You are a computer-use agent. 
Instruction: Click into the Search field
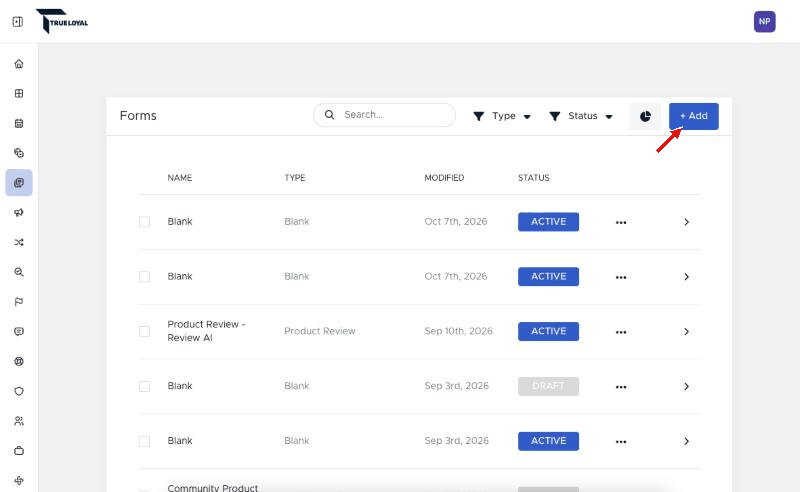coord(384,115)
